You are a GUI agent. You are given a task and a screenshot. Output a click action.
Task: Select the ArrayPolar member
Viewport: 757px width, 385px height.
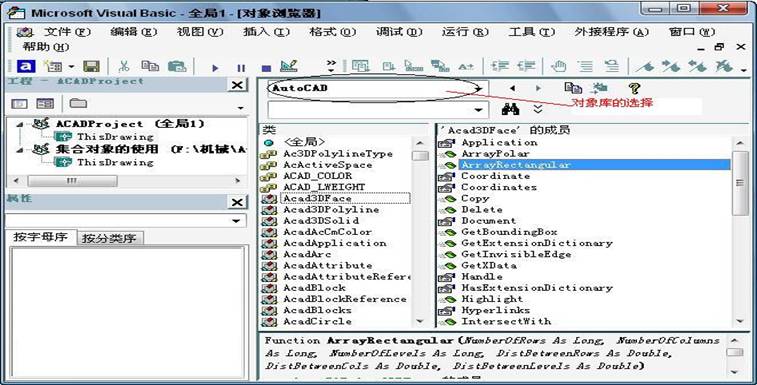coord(495,154)
